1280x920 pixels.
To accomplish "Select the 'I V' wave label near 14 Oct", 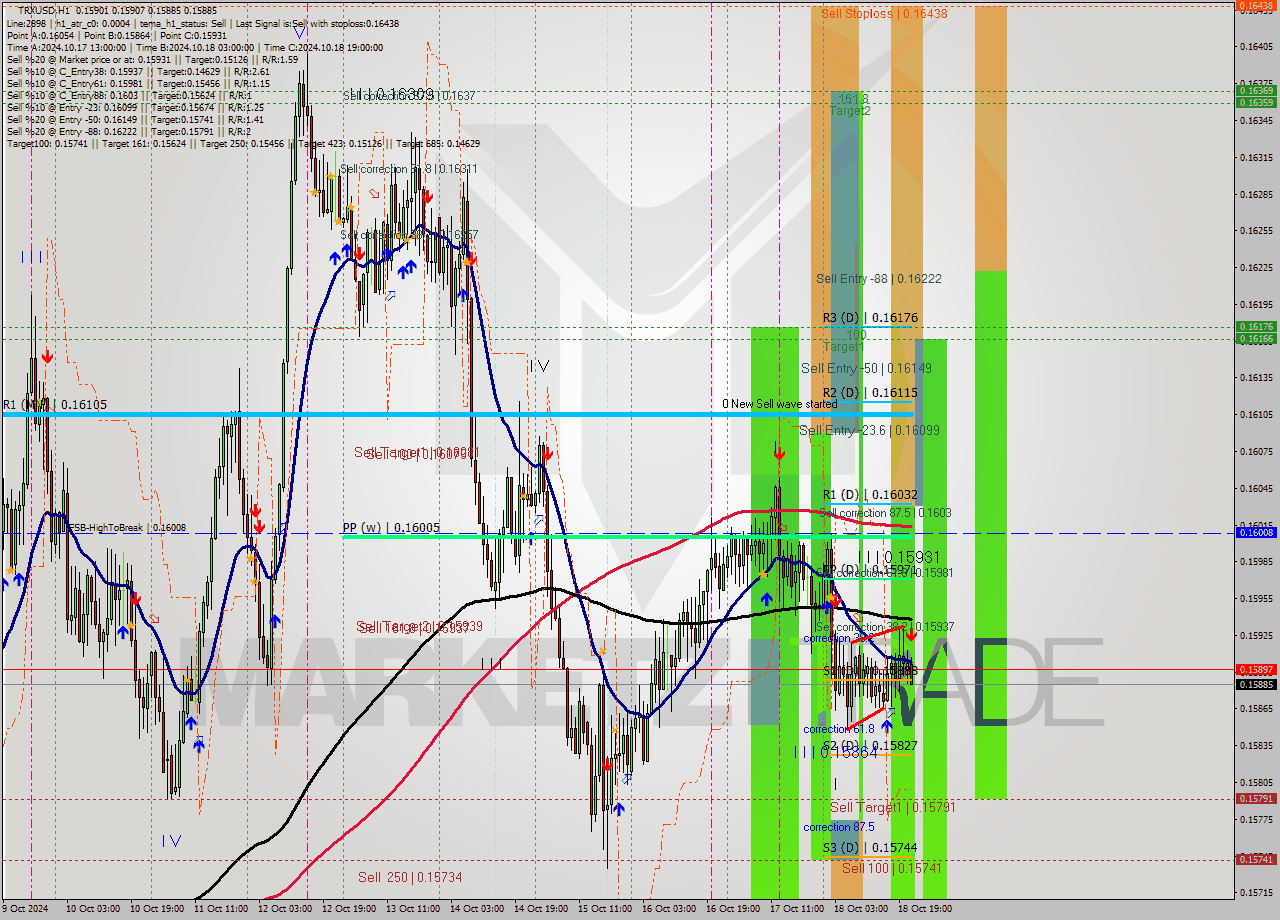I will tap(538, 366).
